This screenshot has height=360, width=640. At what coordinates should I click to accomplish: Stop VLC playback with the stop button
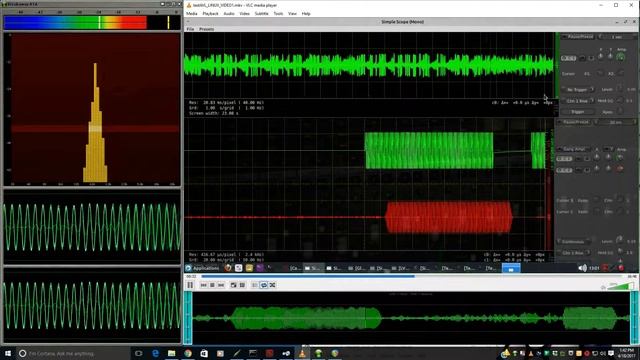(212, 285)
